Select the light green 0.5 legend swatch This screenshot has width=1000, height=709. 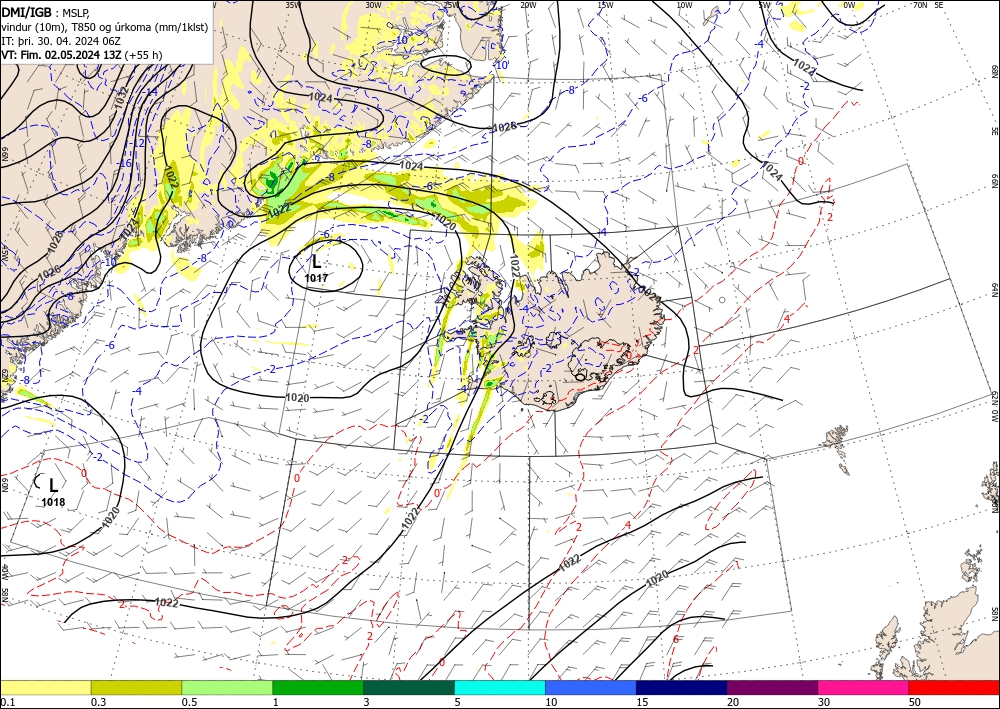227,687
